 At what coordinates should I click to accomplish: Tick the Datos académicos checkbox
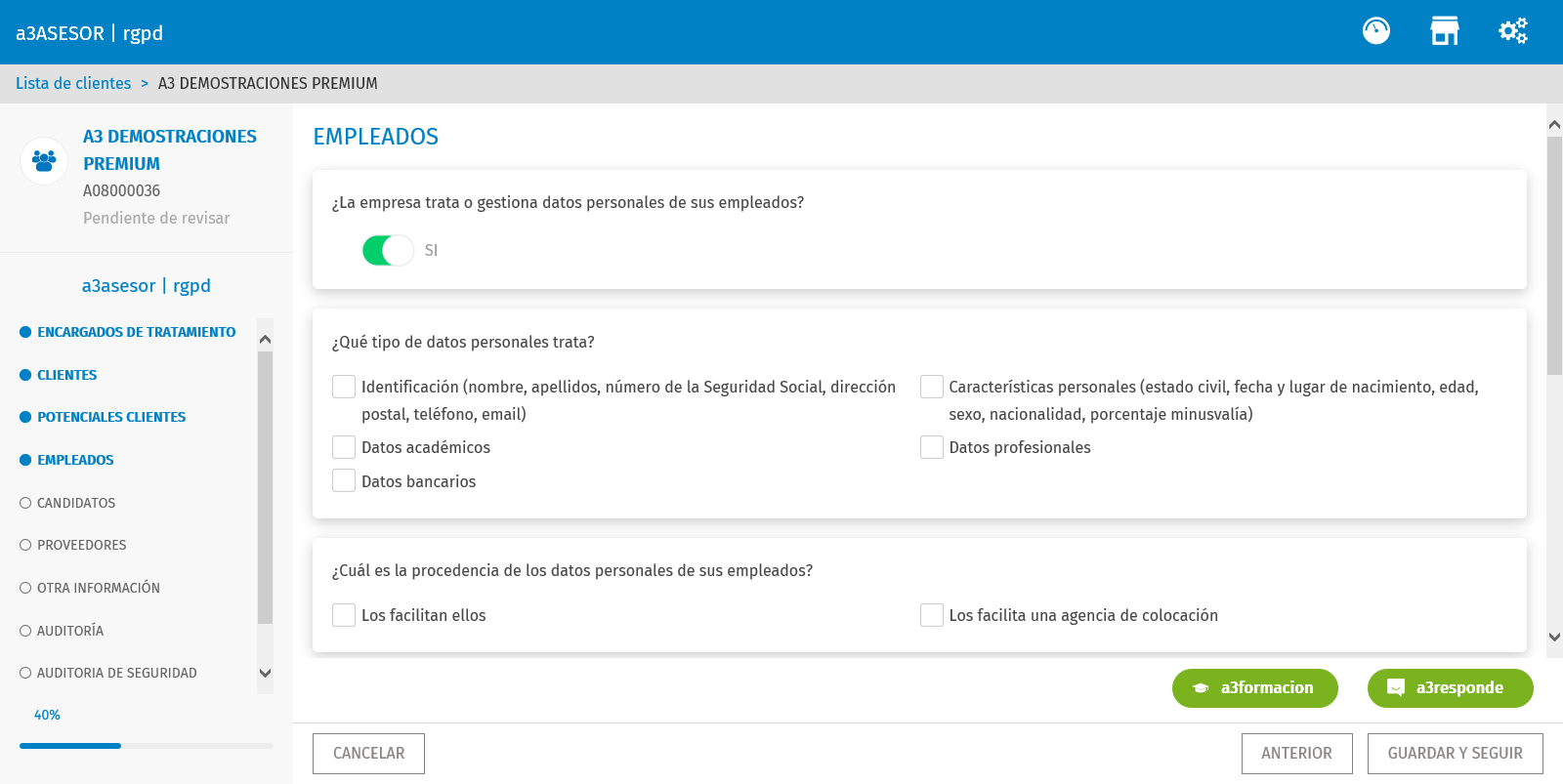344,447
